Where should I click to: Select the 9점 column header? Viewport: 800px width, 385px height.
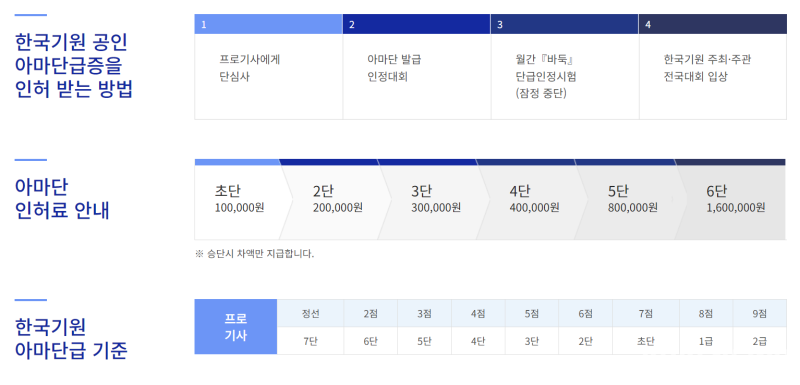coord(760,313)
